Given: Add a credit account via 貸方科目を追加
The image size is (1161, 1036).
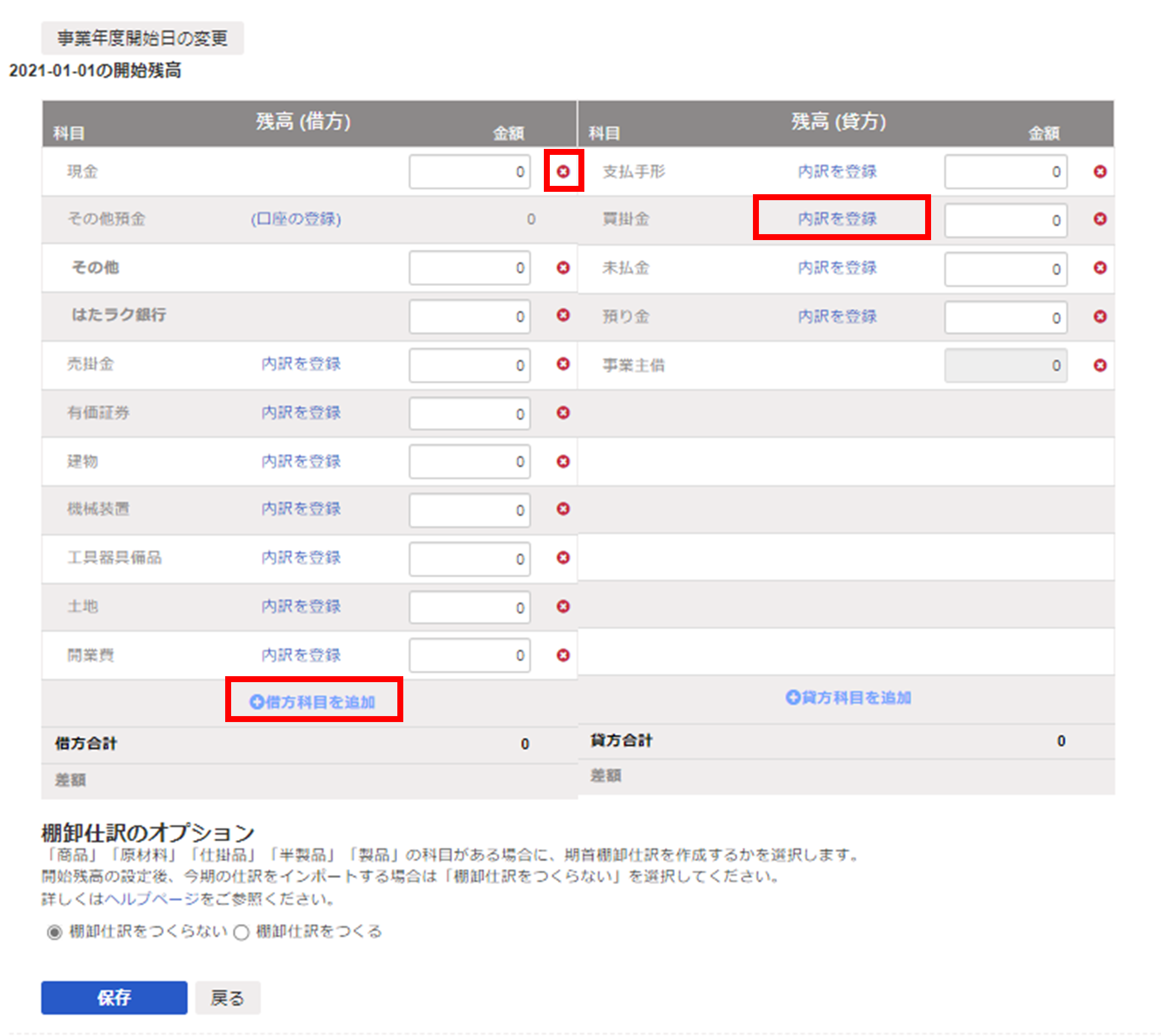Looking at the screenshot, I should click(848, 698).
